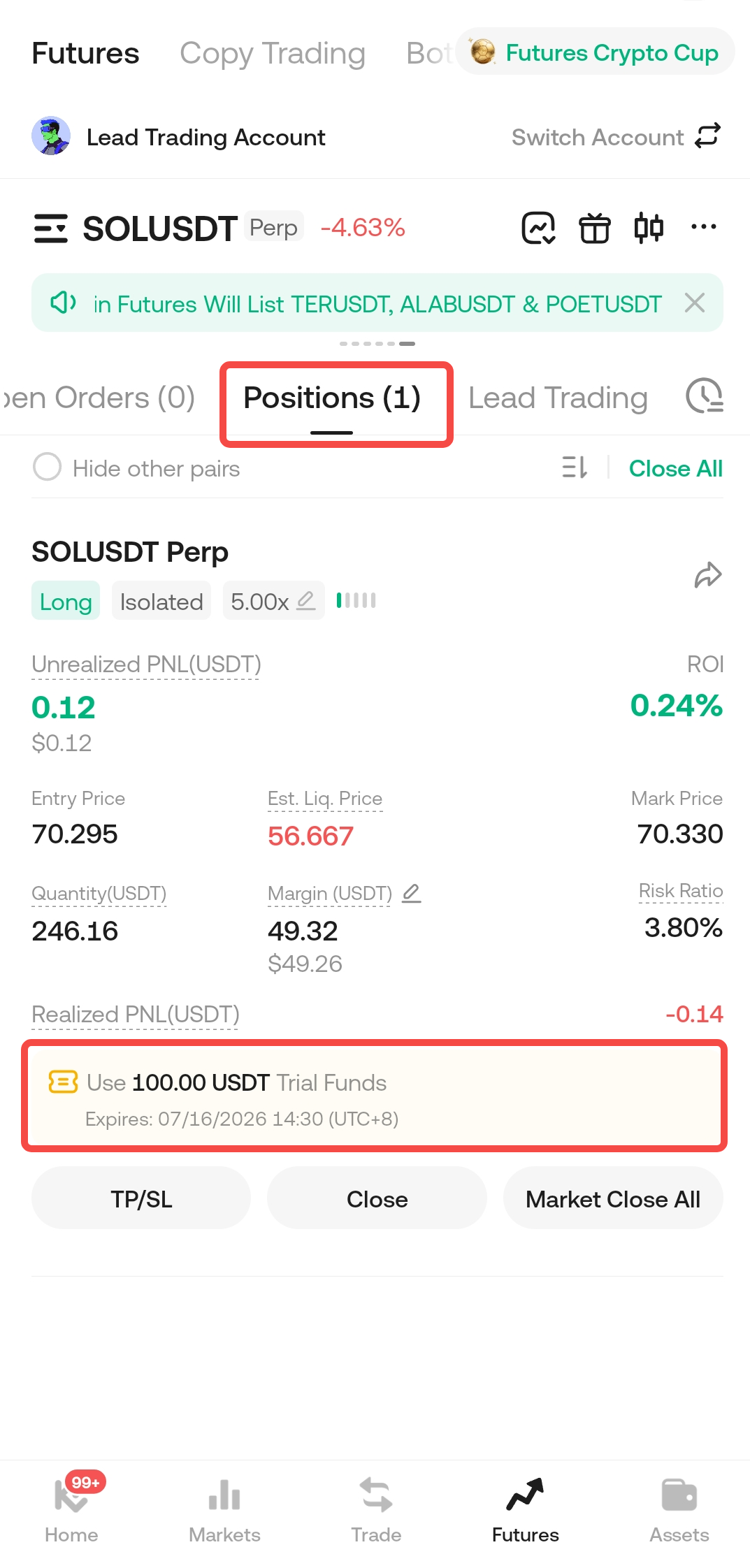This screenshot has height=1568, width=750.
Task: Dismiss the futures listing announcement banner
Action: pyautogui.click(x=695, y=303)
